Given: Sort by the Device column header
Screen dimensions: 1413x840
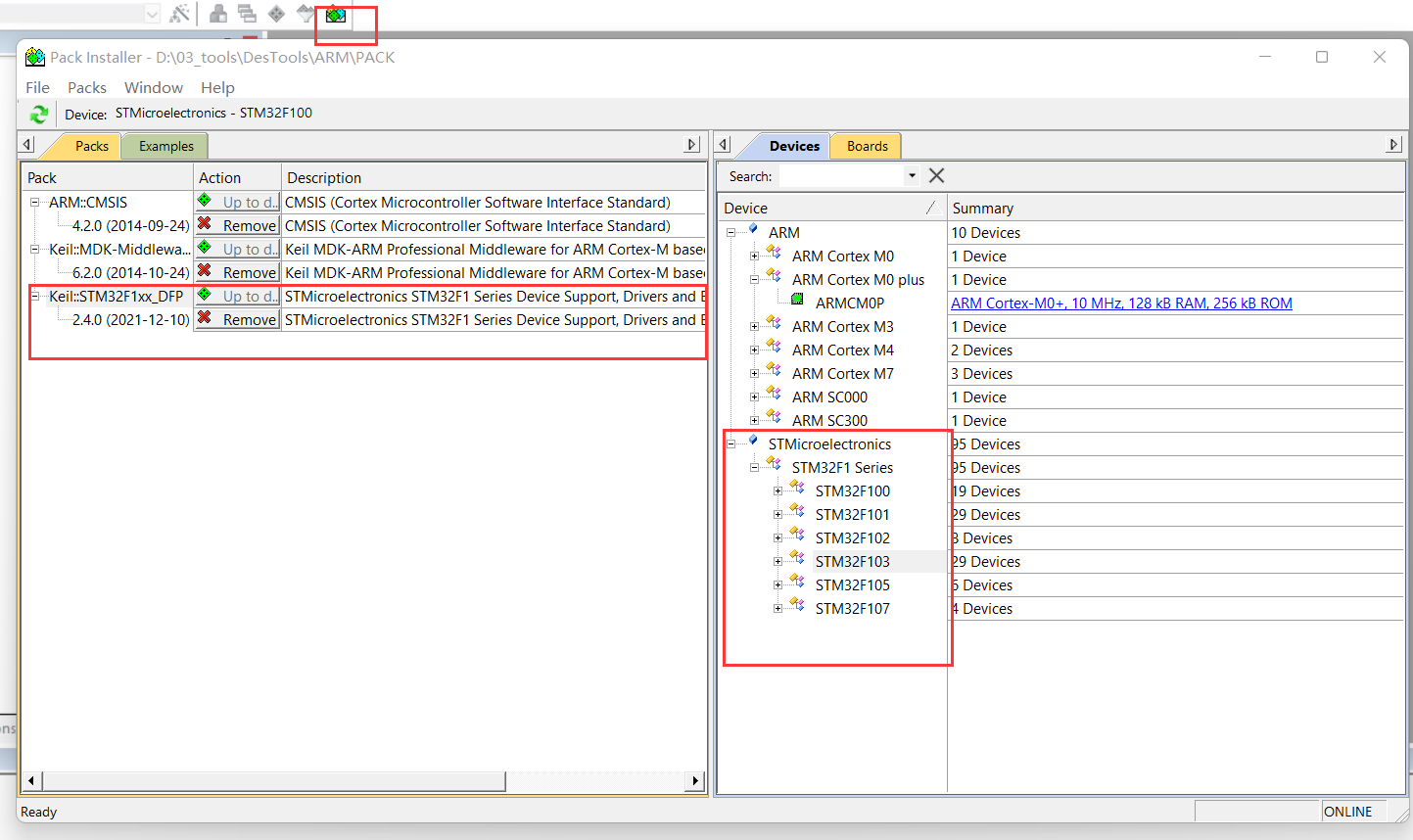Looking at the screenshot, I should pyautogui.click(x=832, y=208).
